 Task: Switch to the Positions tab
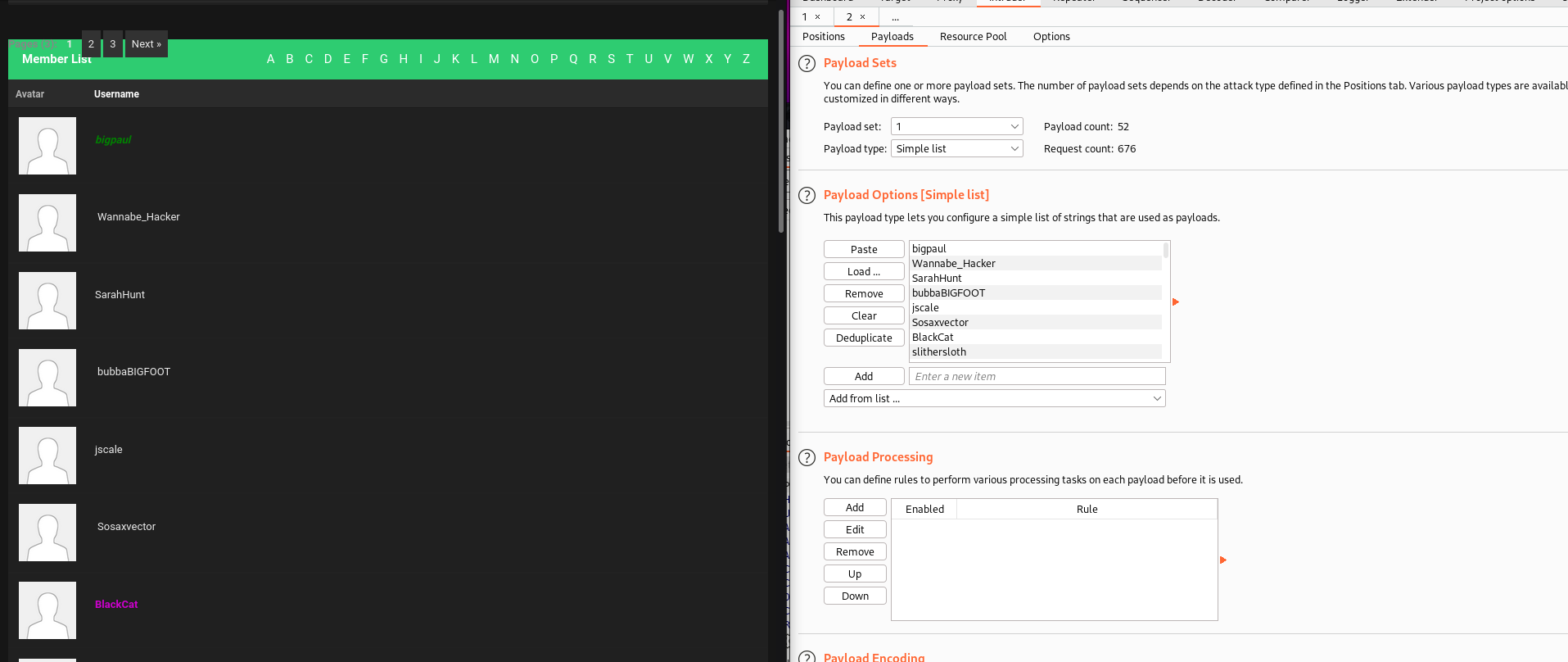point(823,37)
